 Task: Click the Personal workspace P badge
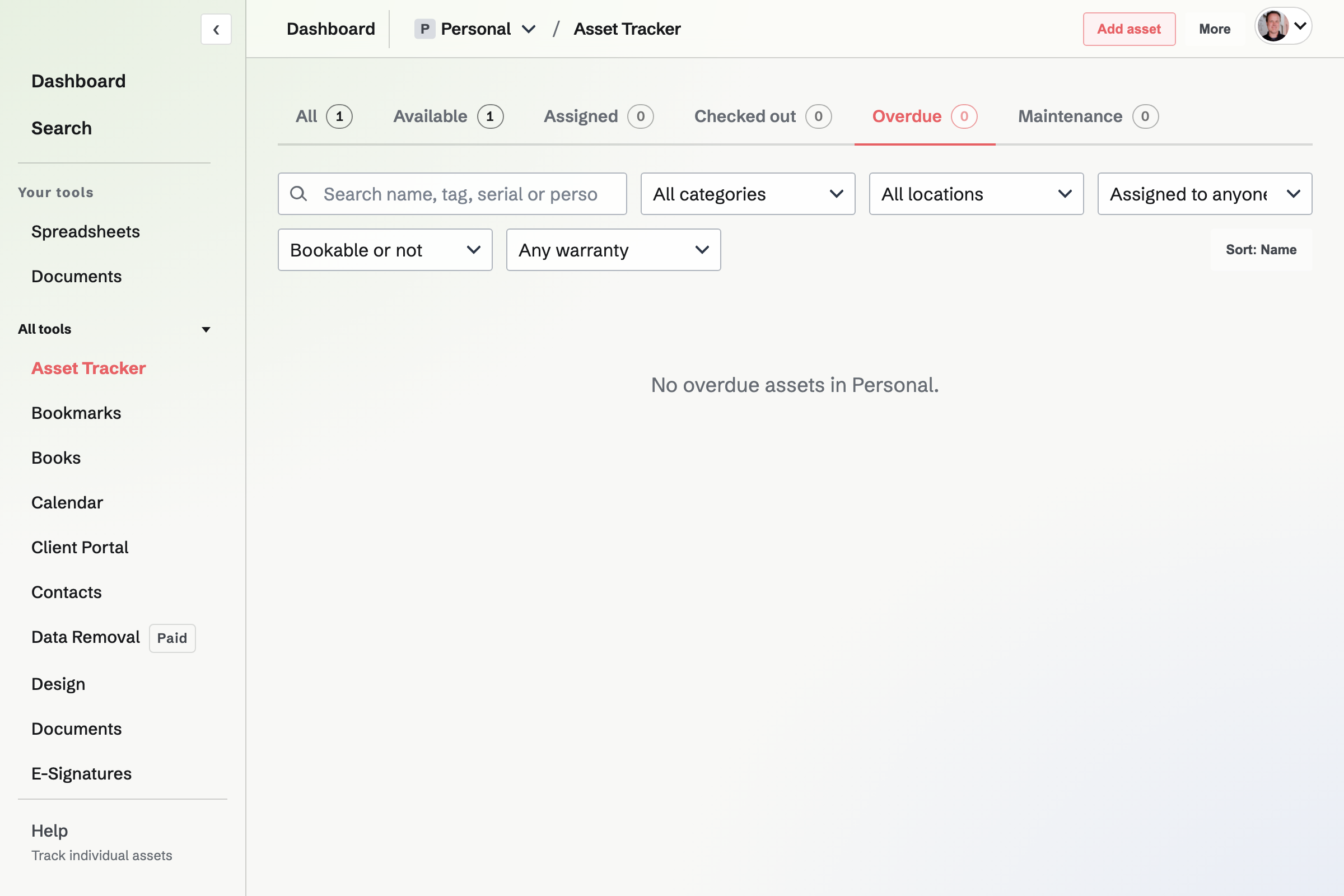click(x=424, y=29)
